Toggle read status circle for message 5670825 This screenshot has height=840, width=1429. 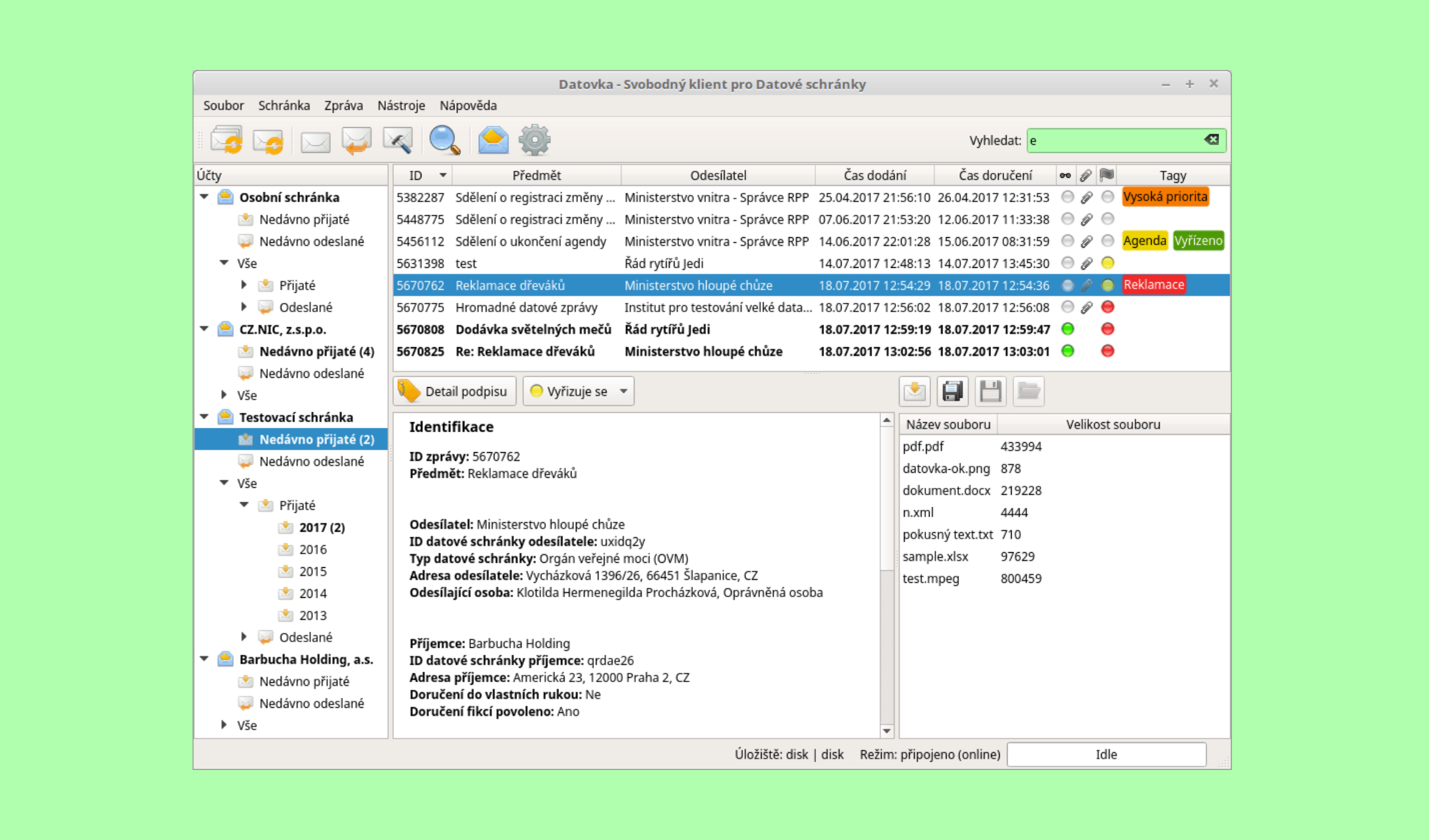1067,351
